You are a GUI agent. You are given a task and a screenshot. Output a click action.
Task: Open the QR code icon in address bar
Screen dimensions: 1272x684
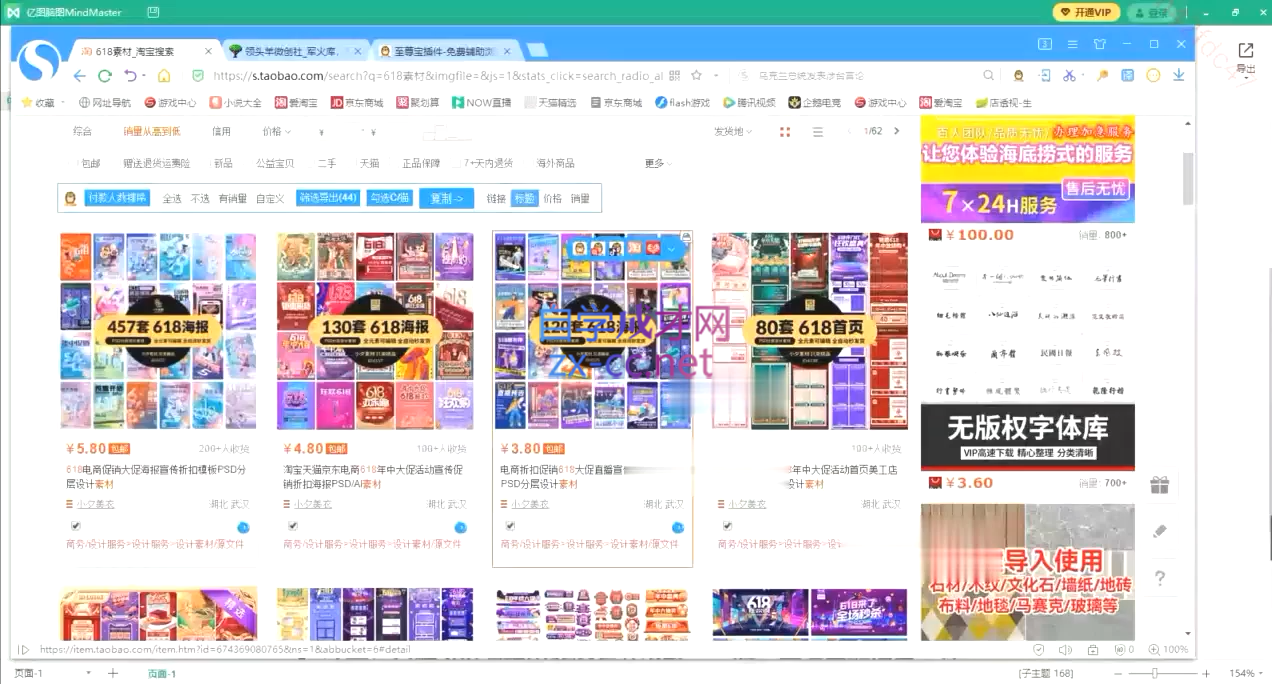(x=674, y=76)
